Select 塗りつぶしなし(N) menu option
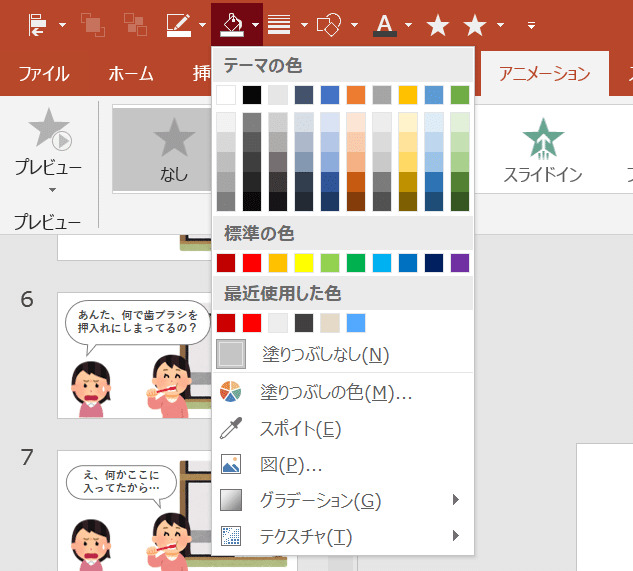The height and width of the screenshot is (571, 633). pyautogui.click(x=343, y=355)
